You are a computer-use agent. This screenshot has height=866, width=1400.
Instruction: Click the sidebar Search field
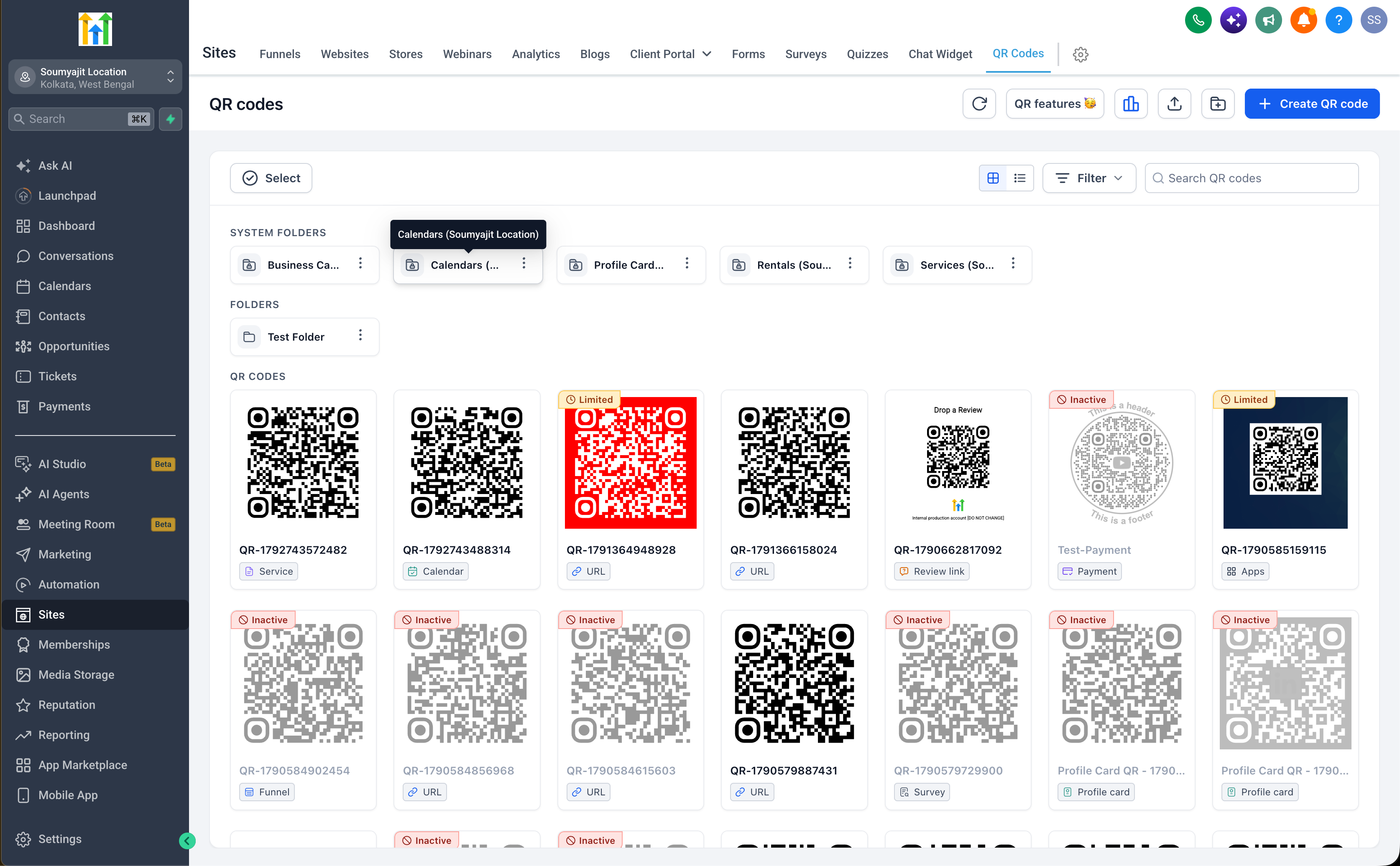(x=81, y=119)
